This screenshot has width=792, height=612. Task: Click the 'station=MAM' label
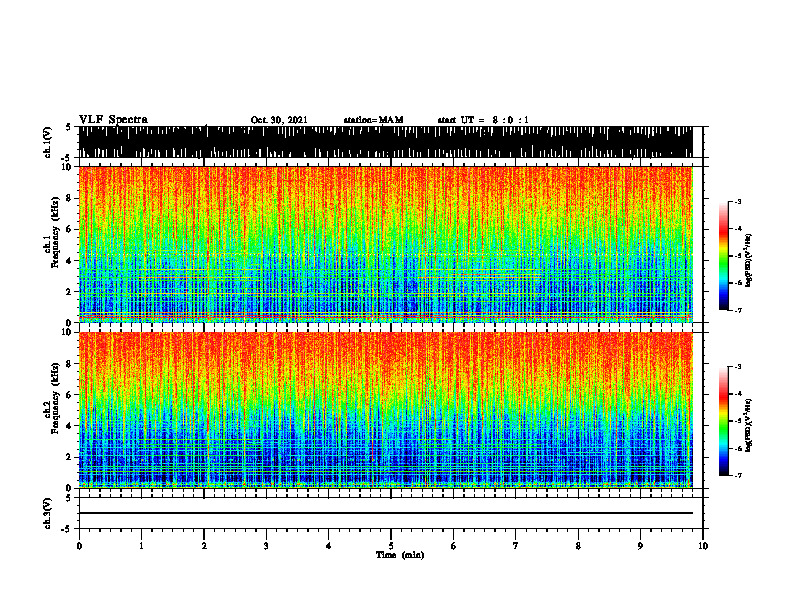click(x=373, y=120)
